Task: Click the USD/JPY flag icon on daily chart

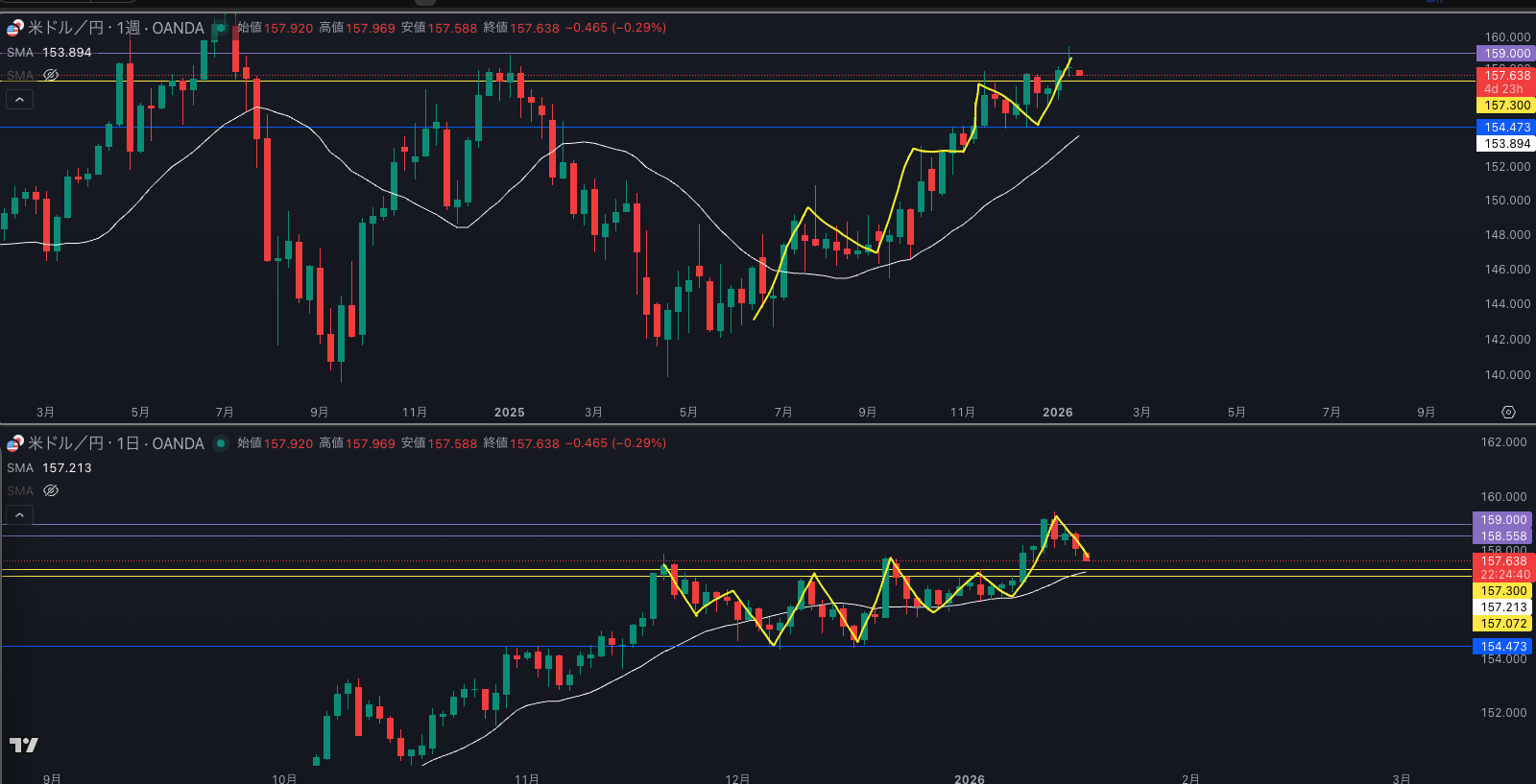Action: [x=14, y=443]
